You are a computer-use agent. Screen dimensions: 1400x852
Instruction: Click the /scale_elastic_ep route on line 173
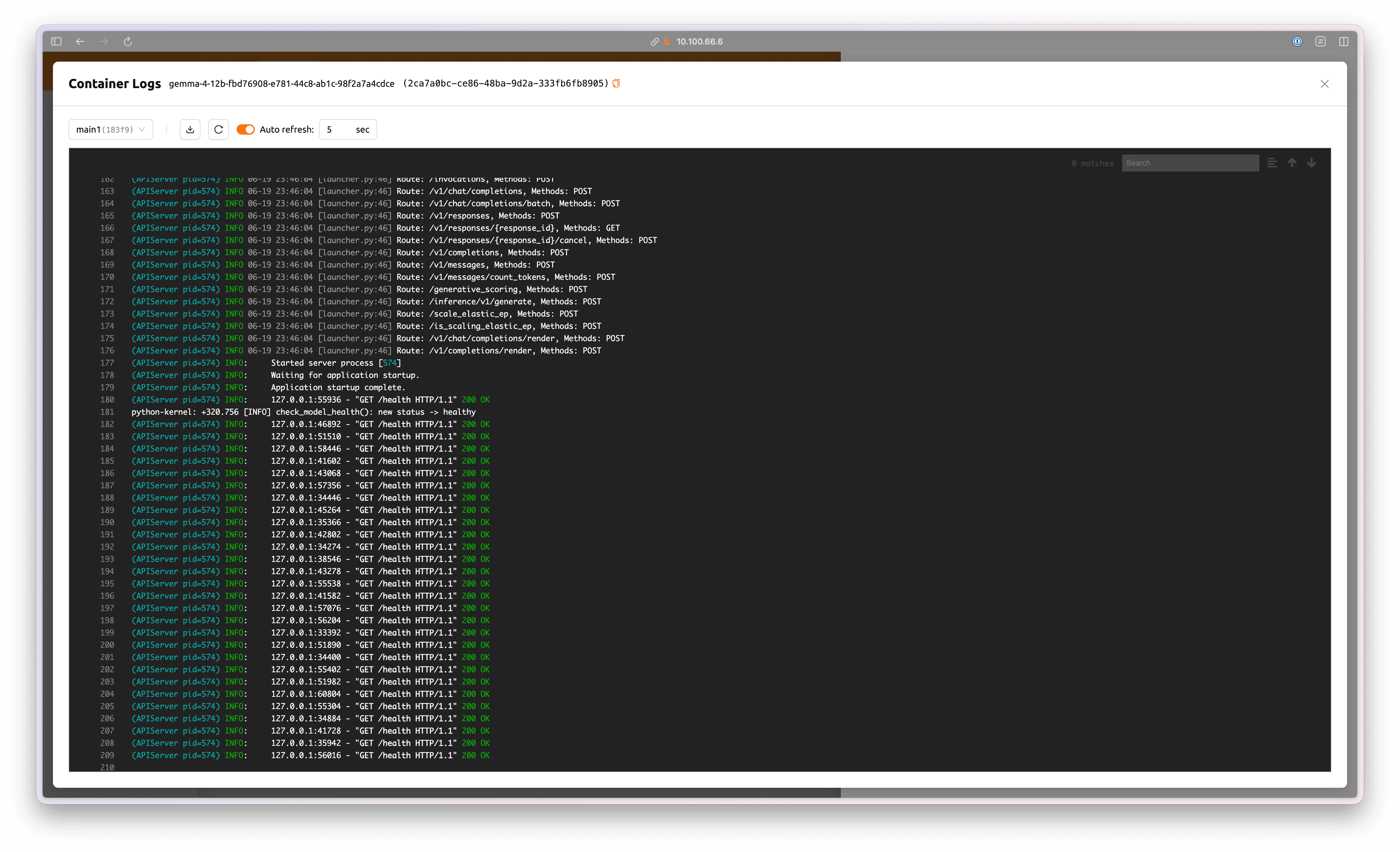(x=468, y=314)
